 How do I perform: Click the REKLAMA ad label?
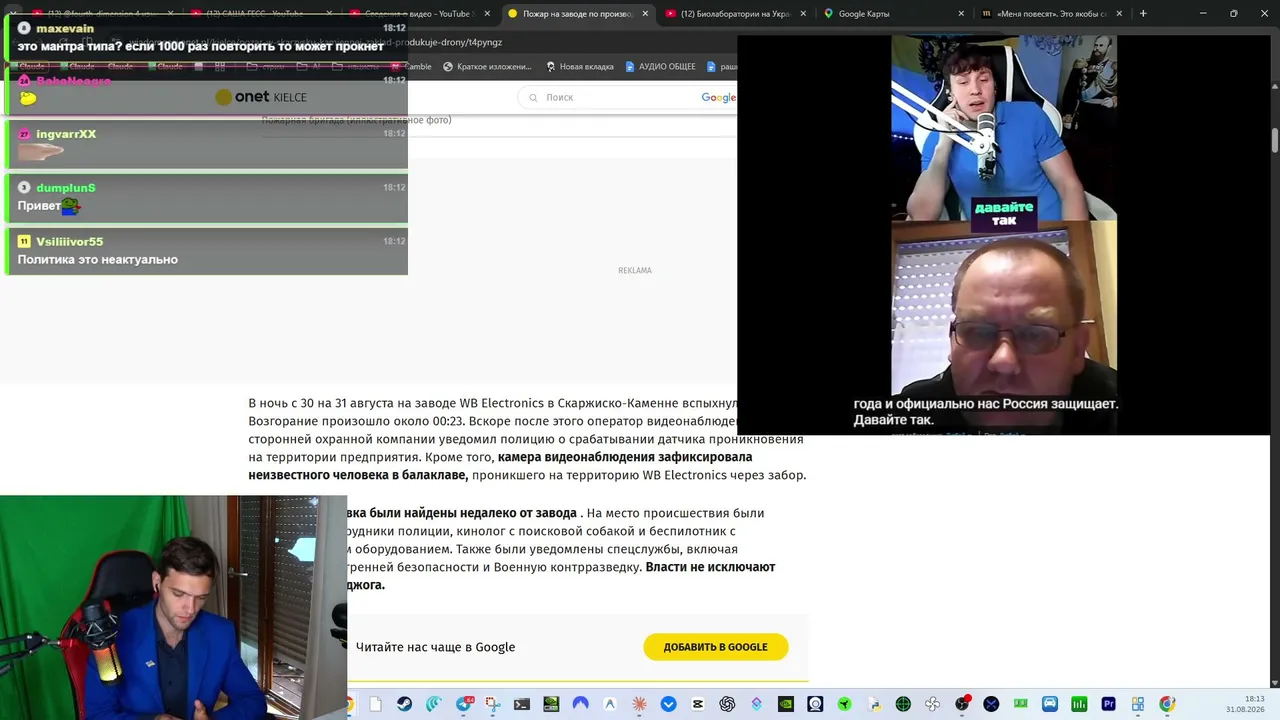[635, 270]
